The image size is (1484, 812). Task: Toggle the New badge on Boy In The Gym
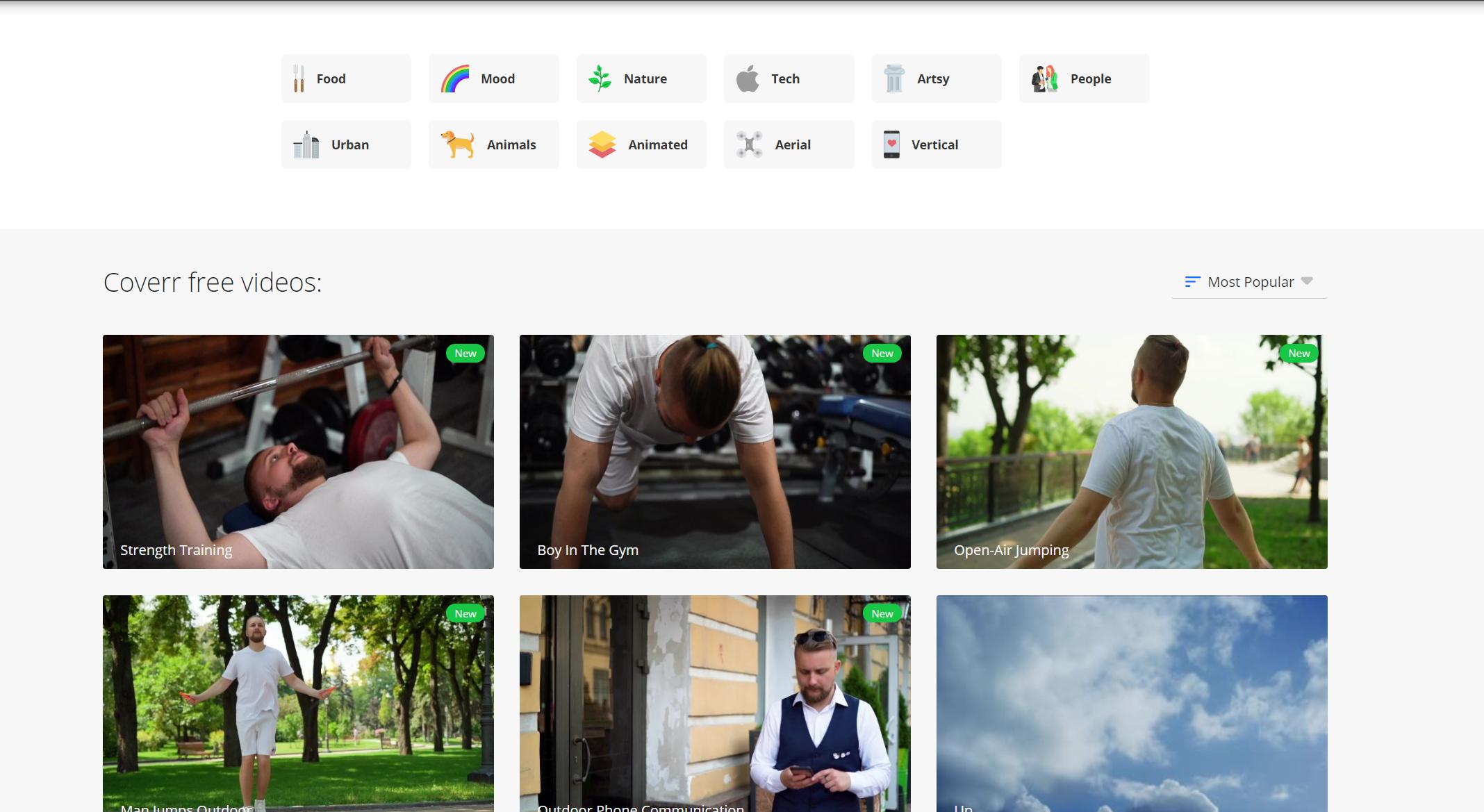[x=882, y=353]
